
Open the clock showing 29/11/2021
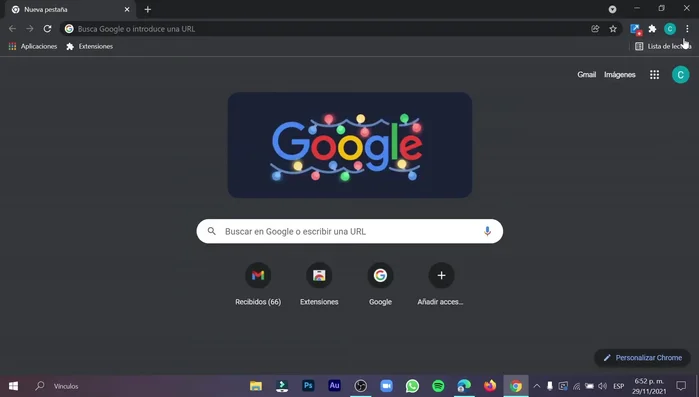(x=649, y=386)
